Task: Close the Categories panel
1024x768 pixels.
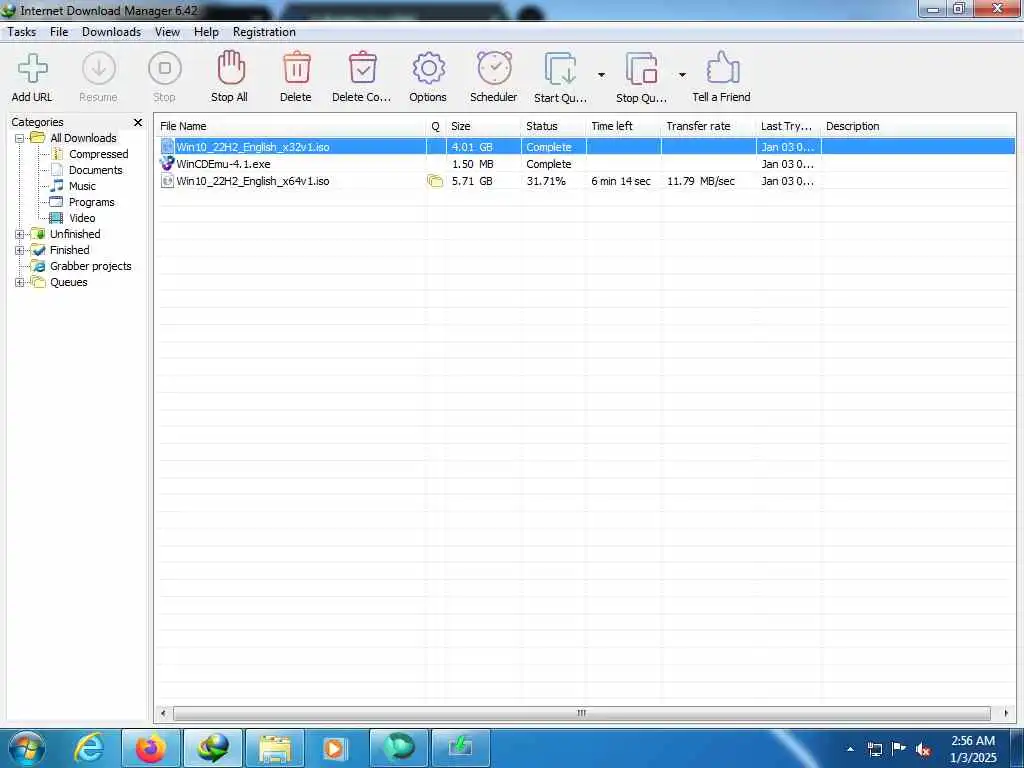Action: (x=138, y=122)
